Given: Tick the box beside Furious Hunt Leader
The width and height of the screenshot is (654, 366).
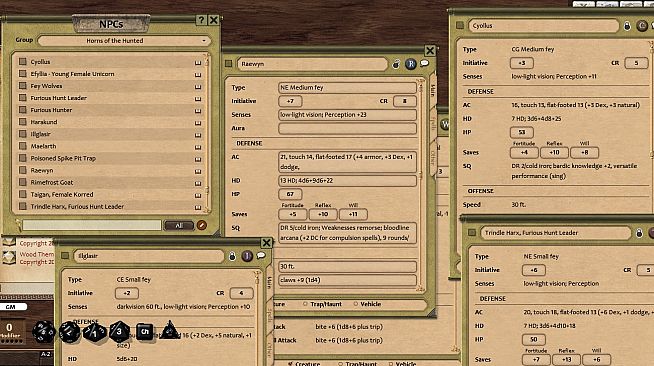Looking at the screenshot, I should [x=23, y=98].
